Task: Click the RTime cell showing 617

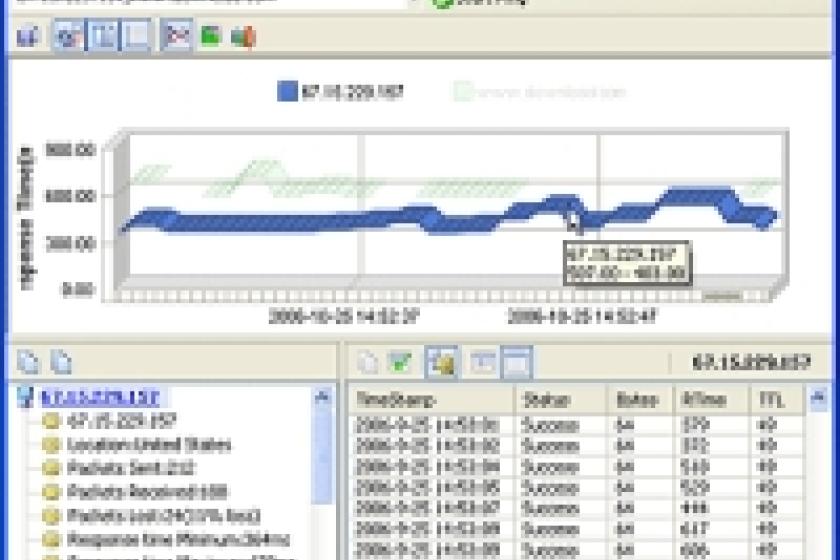Action: [695, 529]
